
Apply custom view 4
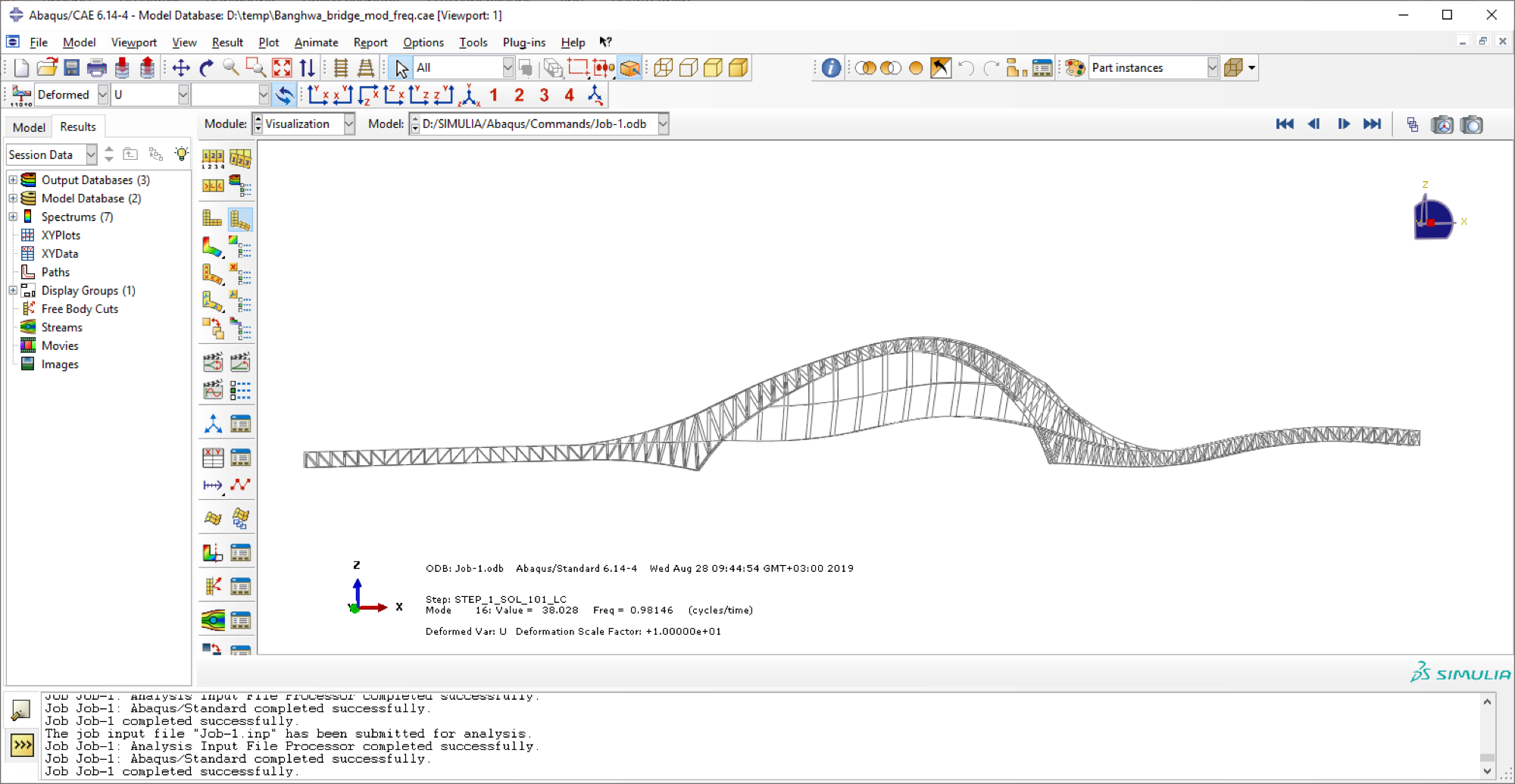point(569,95)
